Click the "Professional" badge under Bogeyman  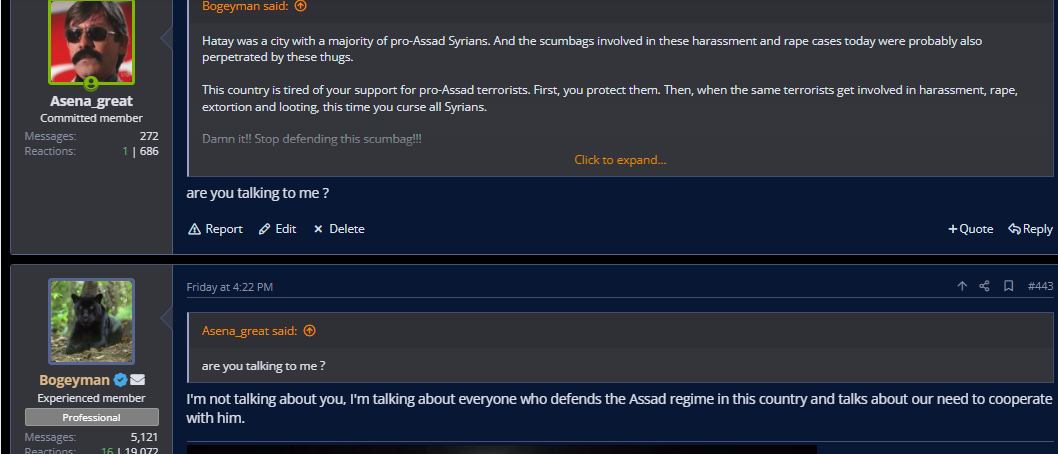(91, 417)
